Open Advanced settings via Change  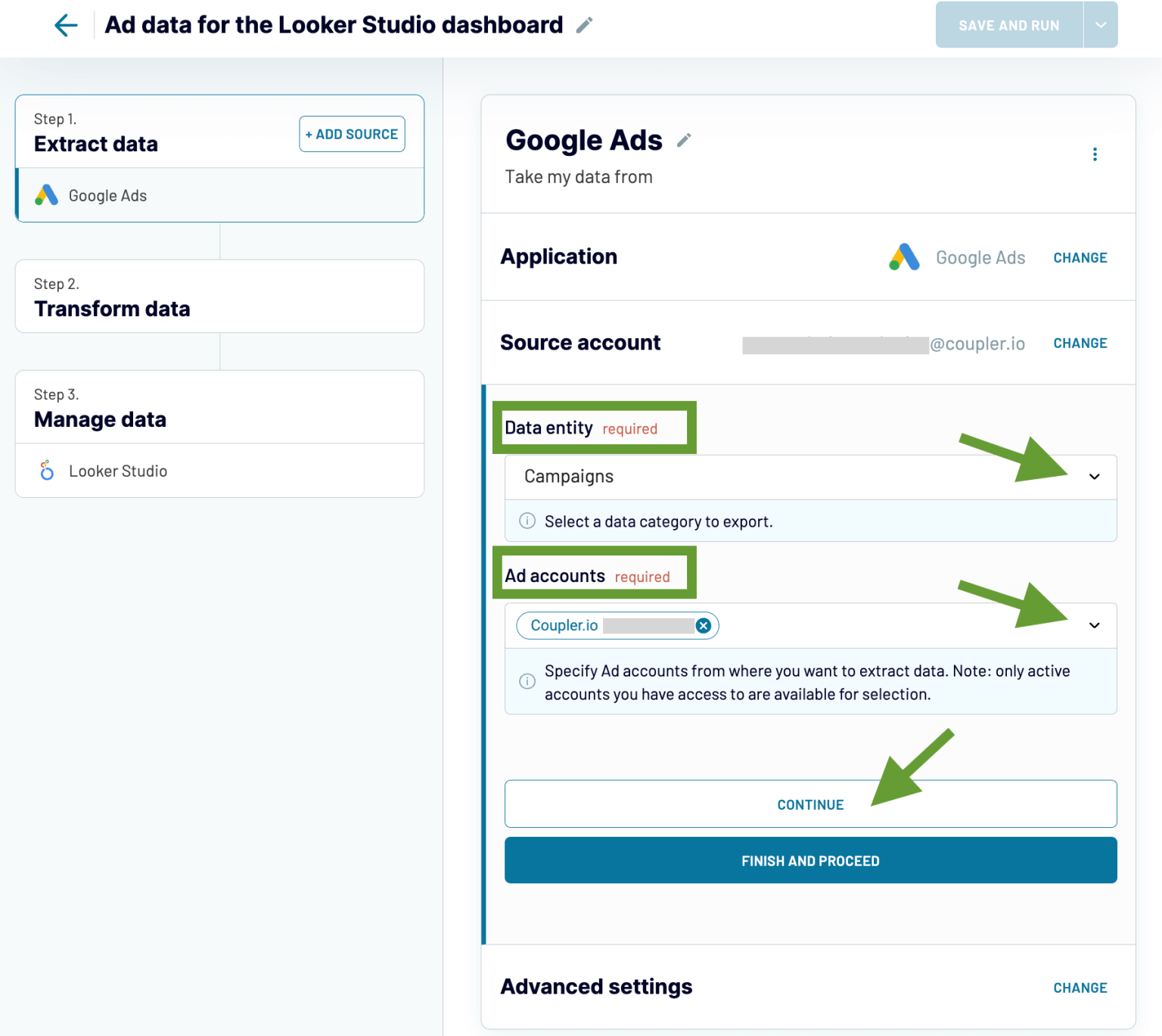tap(1080, 987)
